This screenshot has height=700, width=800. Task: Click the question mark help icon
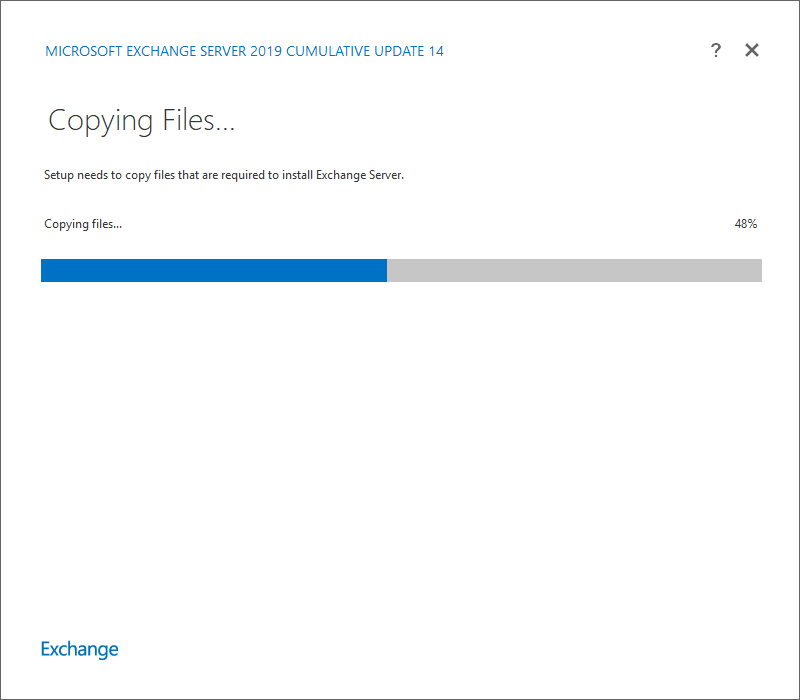716,51
